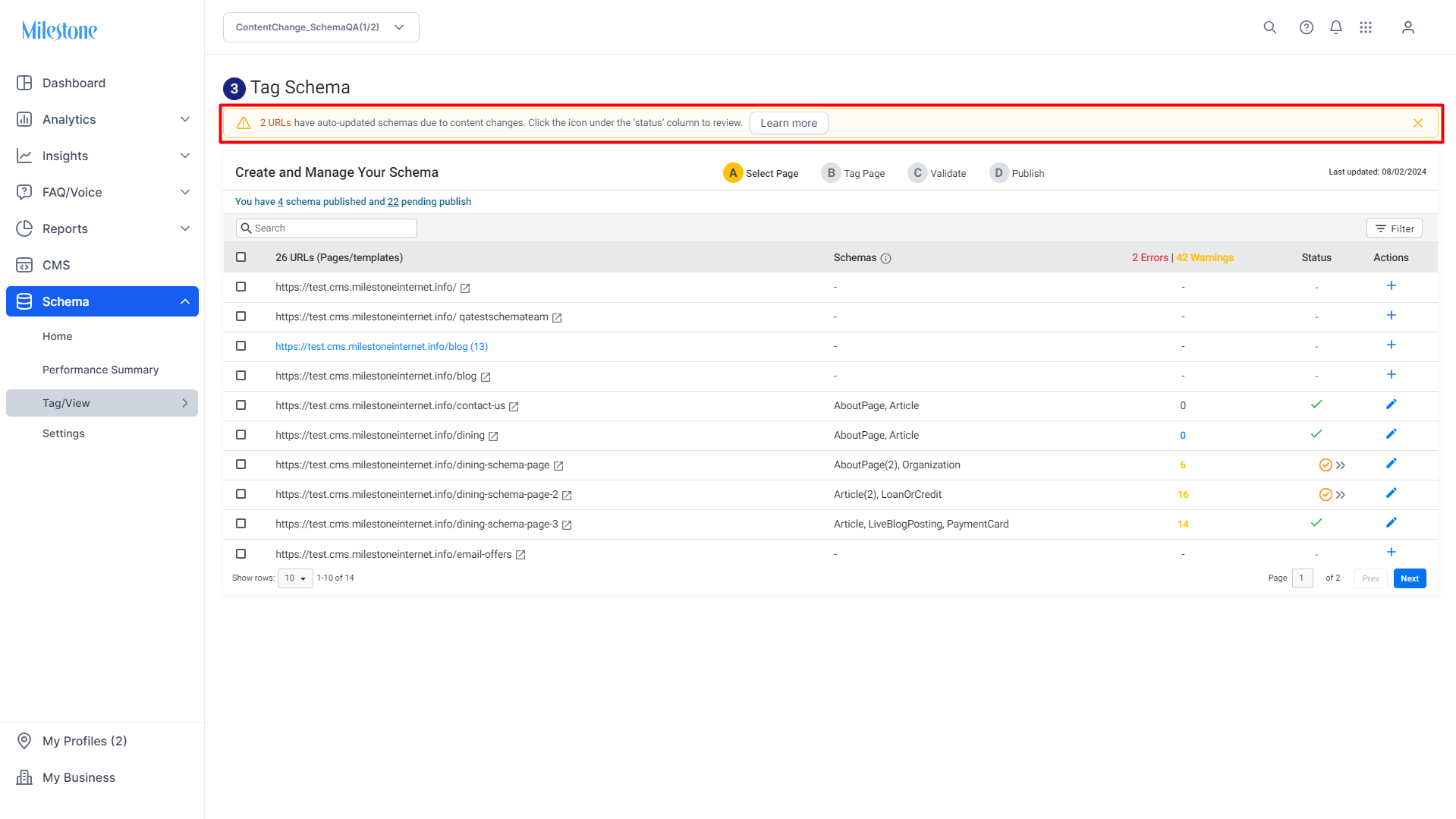Edit schema for the /dining URL
This screenshot has width=1456, height=819.
pyautogui.click(x=1391, y=434)
